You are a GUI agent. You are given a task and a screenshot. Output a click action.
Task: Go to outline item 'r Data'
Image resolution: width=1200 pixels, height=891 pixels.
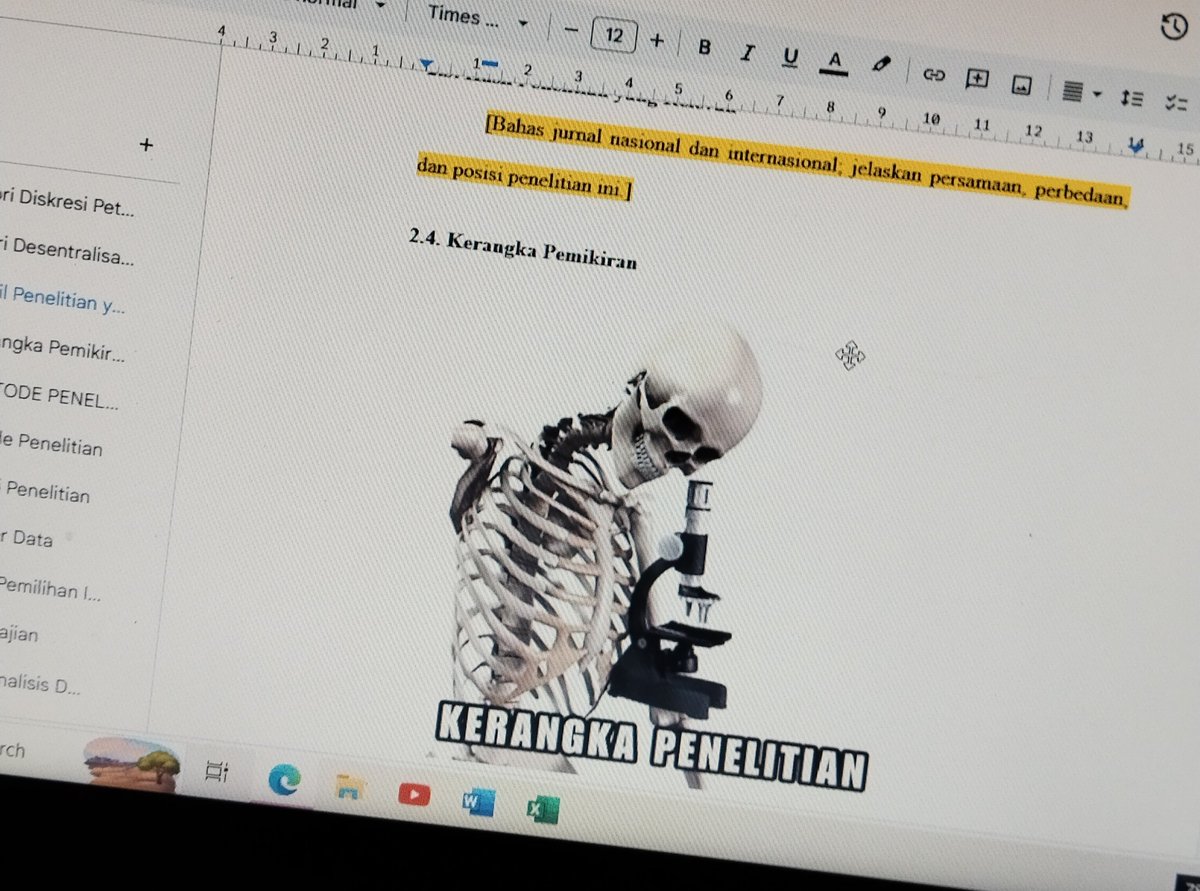pyautogui.click(x=27, y=538)
